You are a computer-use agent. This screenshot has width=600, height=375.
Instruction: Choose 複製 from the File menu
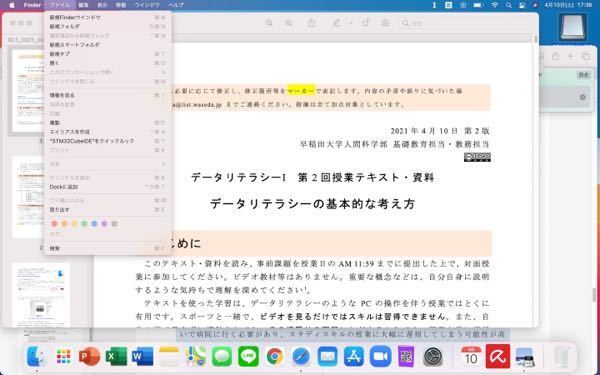[108, 122]
